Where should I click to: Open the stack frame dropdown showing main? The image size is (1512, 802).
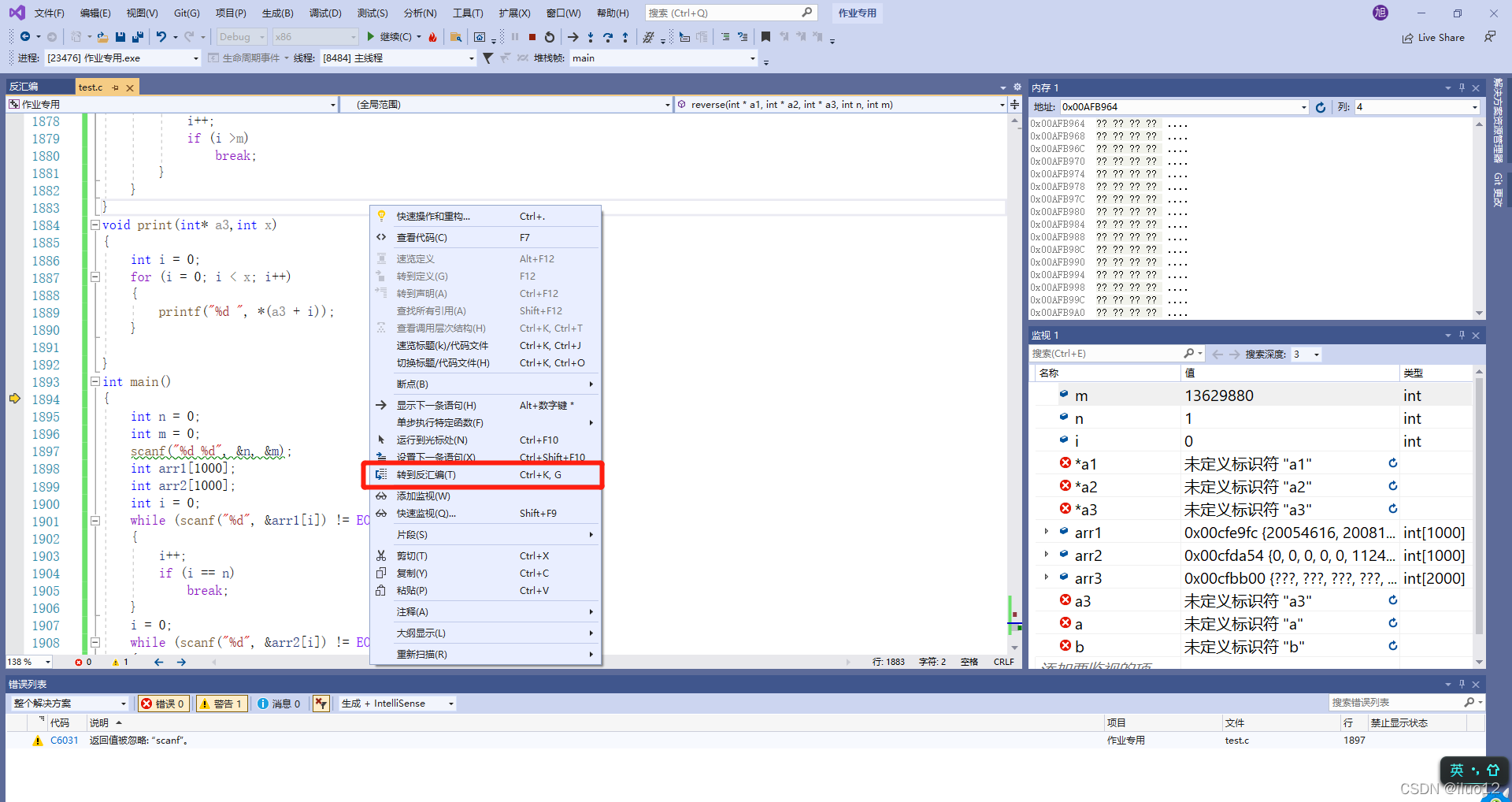(663, 58)
